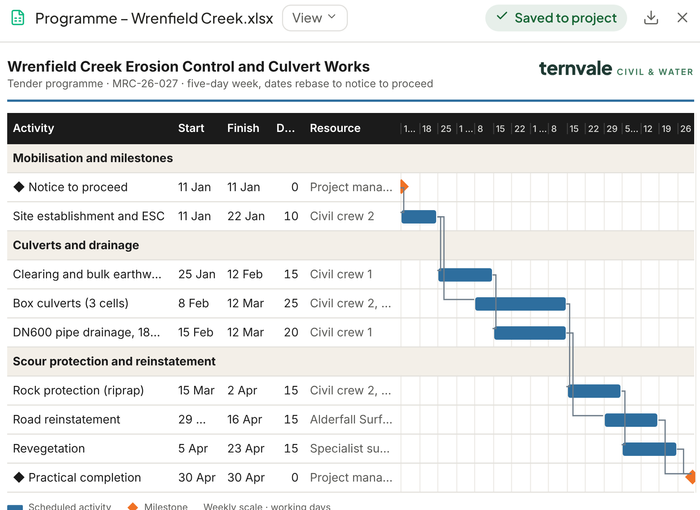Click the ternvale Civil & Water logo

tap(616, 69)
